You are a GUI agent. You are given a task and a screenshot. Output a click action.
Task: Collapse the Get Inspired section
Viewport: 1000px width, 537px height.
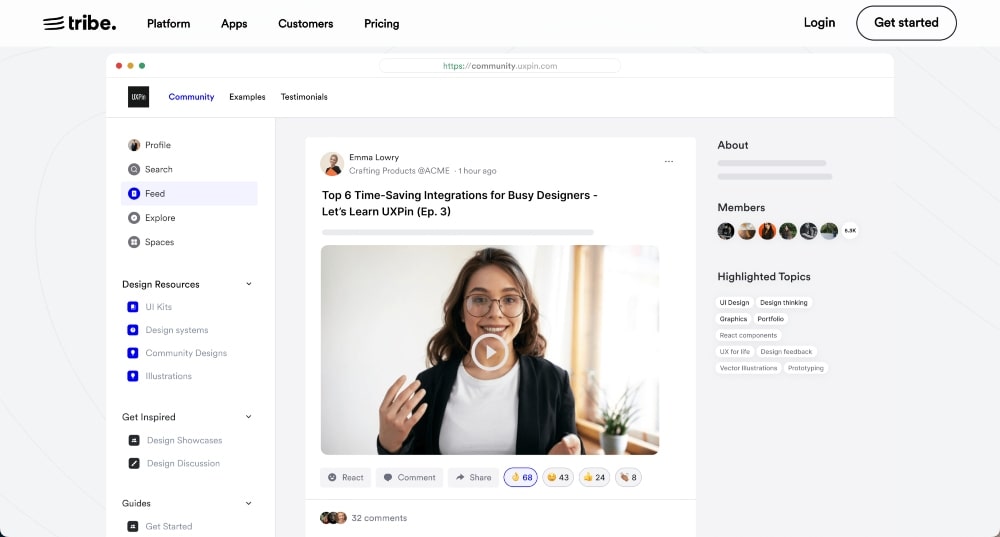click(249, 417)
